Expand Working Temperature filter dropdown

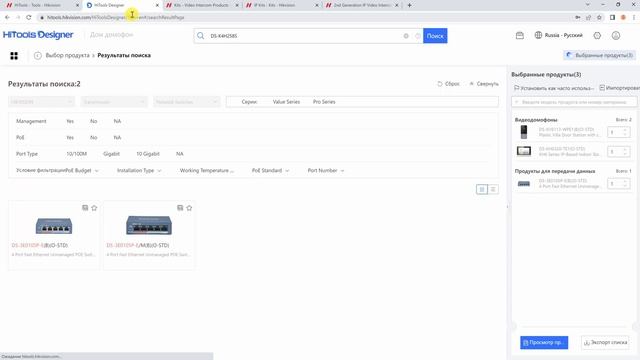coord(207,171)
